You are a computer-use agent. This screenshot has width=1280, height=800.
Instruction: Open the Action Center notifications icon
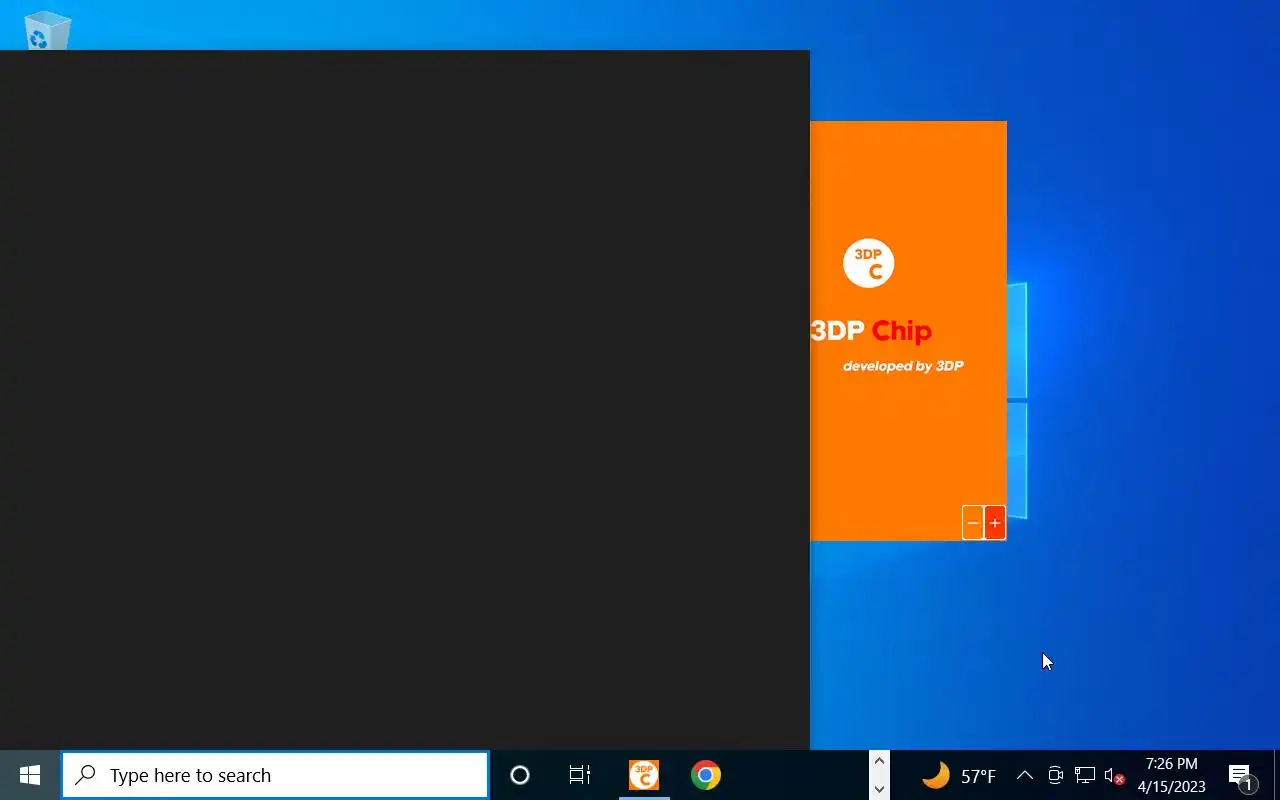coord(1241,775)
